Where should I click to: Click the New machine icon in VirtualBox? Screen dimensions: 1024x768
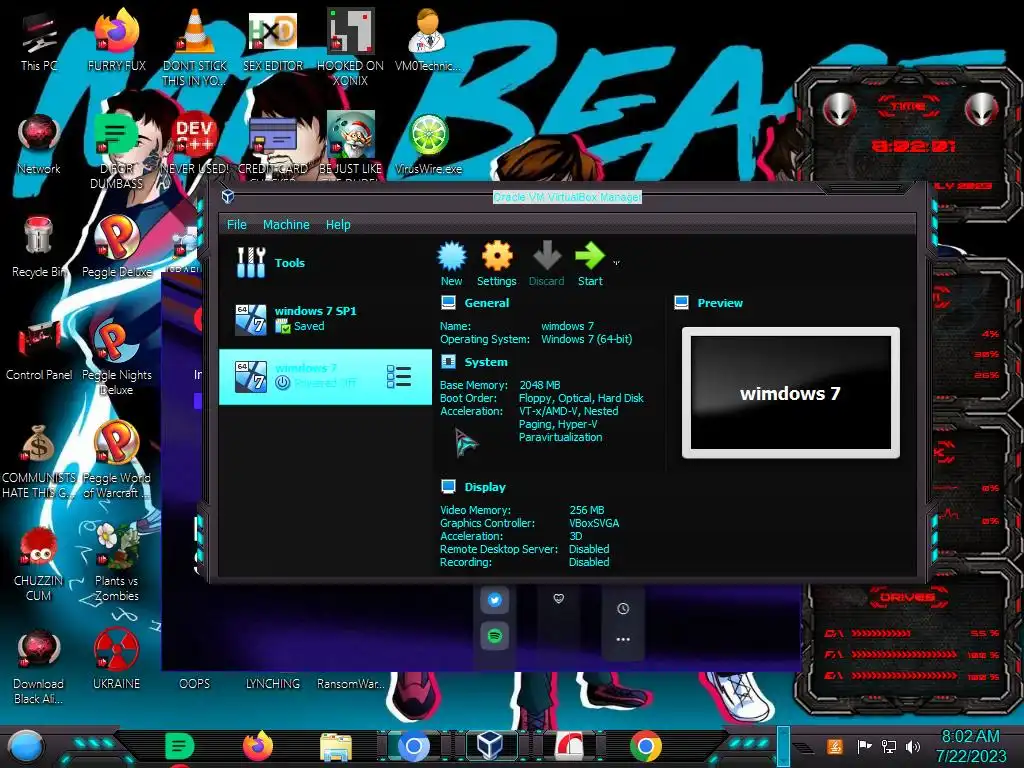click(x=451, y=264)
